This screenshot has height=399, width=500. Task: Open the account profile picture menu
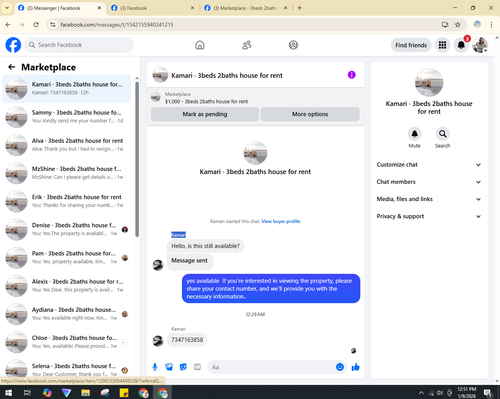[x=480, y=45]
